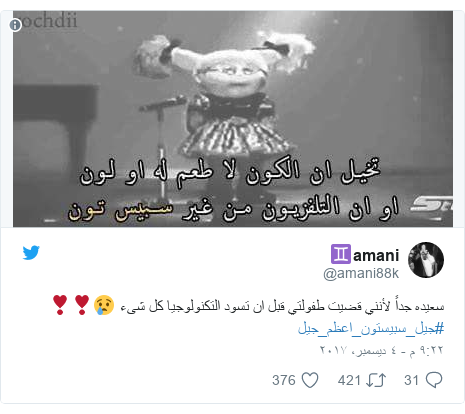The height and width of the screenshot is (414, 465).
Task: Click the 376 likes count
Action: click(284, 380)
